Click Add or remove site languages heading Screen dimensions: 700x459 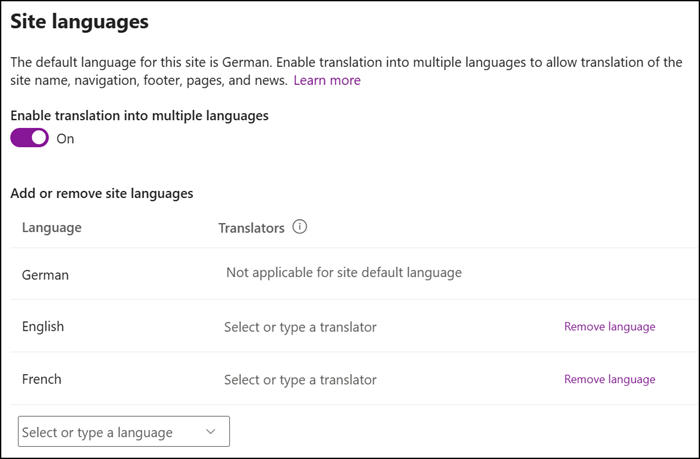(102, 194)
